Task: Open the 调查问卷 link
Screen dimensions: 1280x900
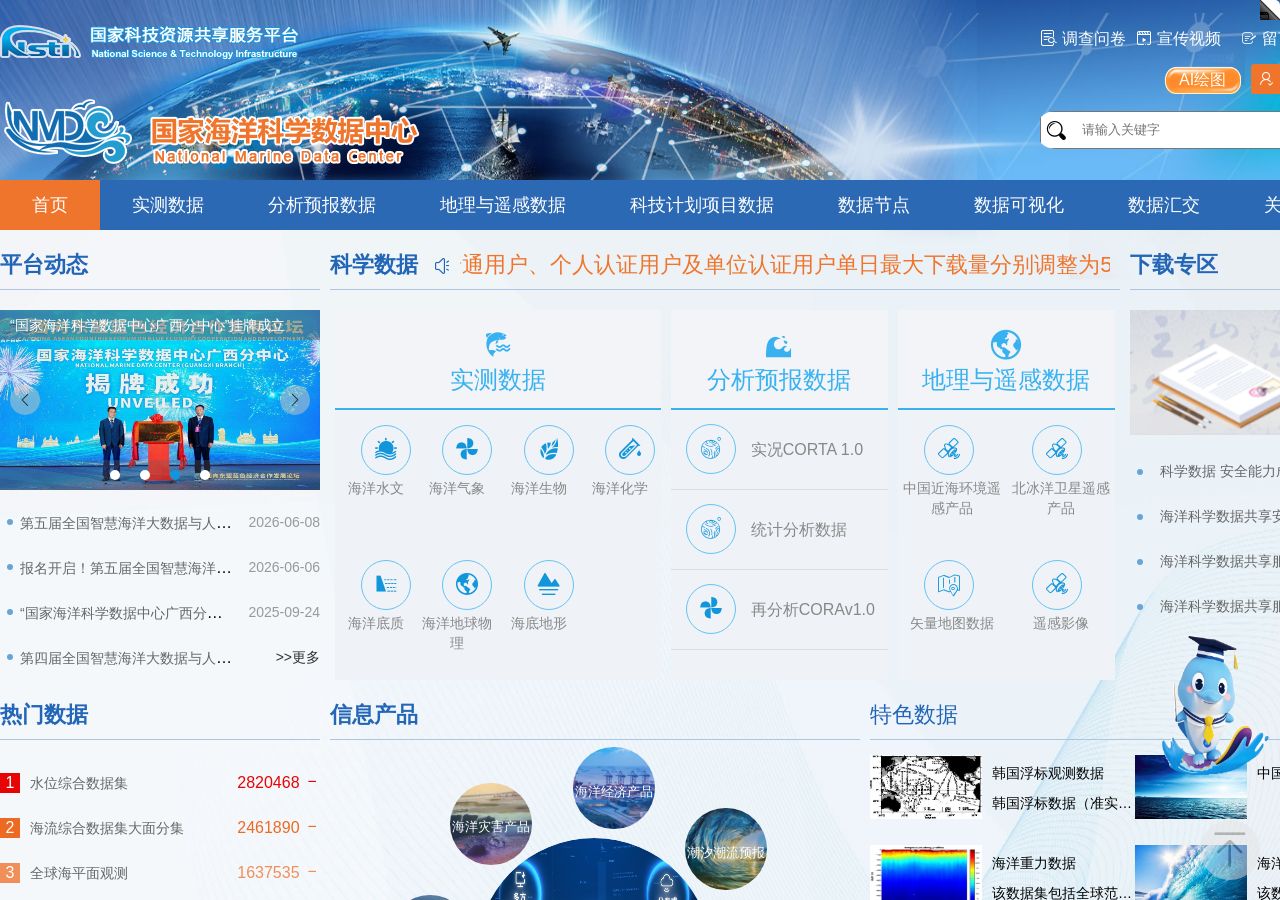Action: click(1083, 38)
